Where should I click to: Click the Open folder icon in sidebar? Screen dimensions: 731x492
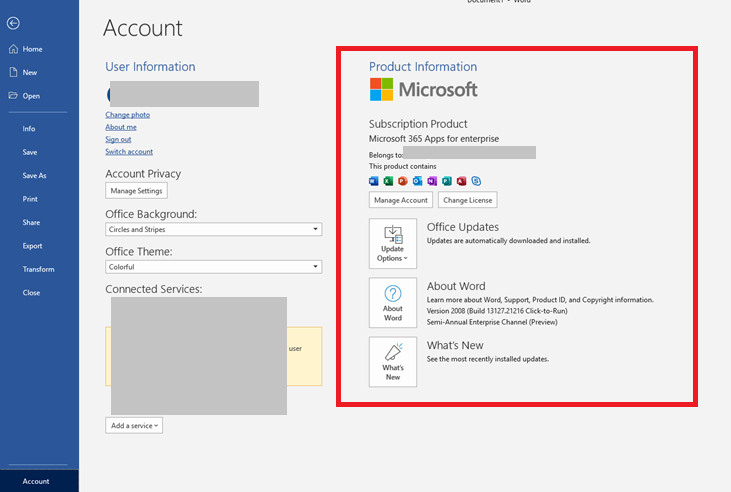(x=13, y=95)
